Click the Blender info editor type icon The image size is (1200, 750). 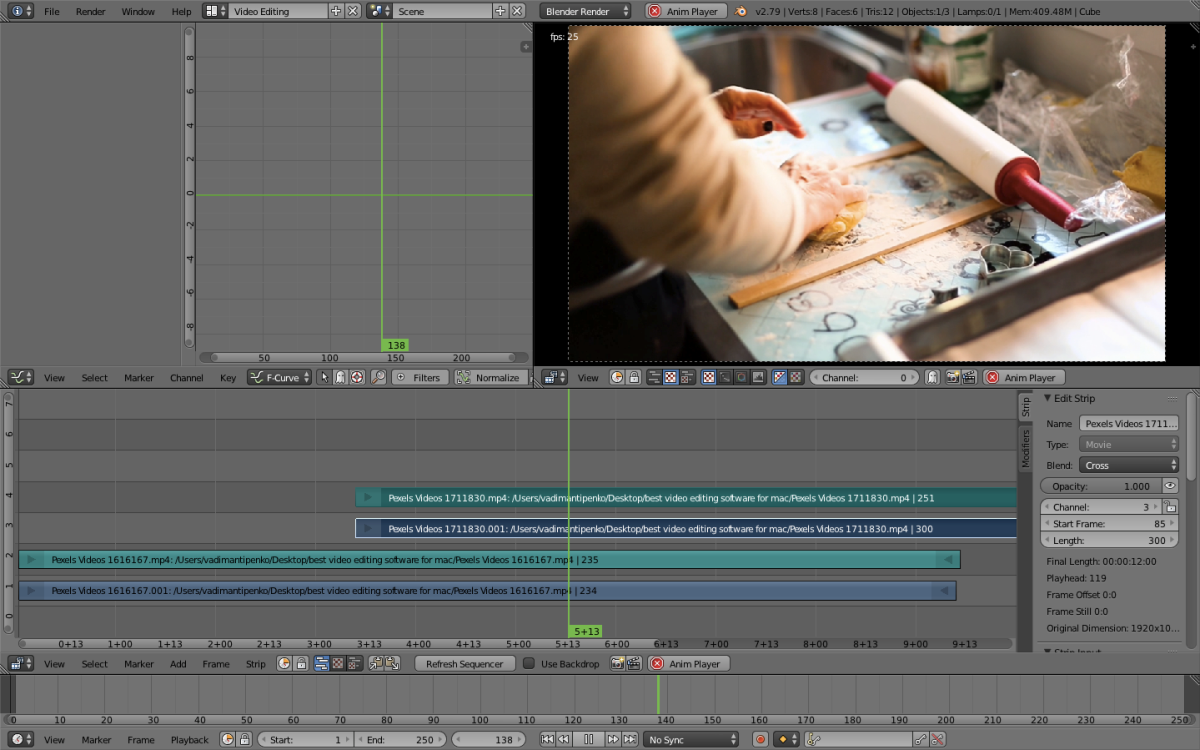pos(21,11)
